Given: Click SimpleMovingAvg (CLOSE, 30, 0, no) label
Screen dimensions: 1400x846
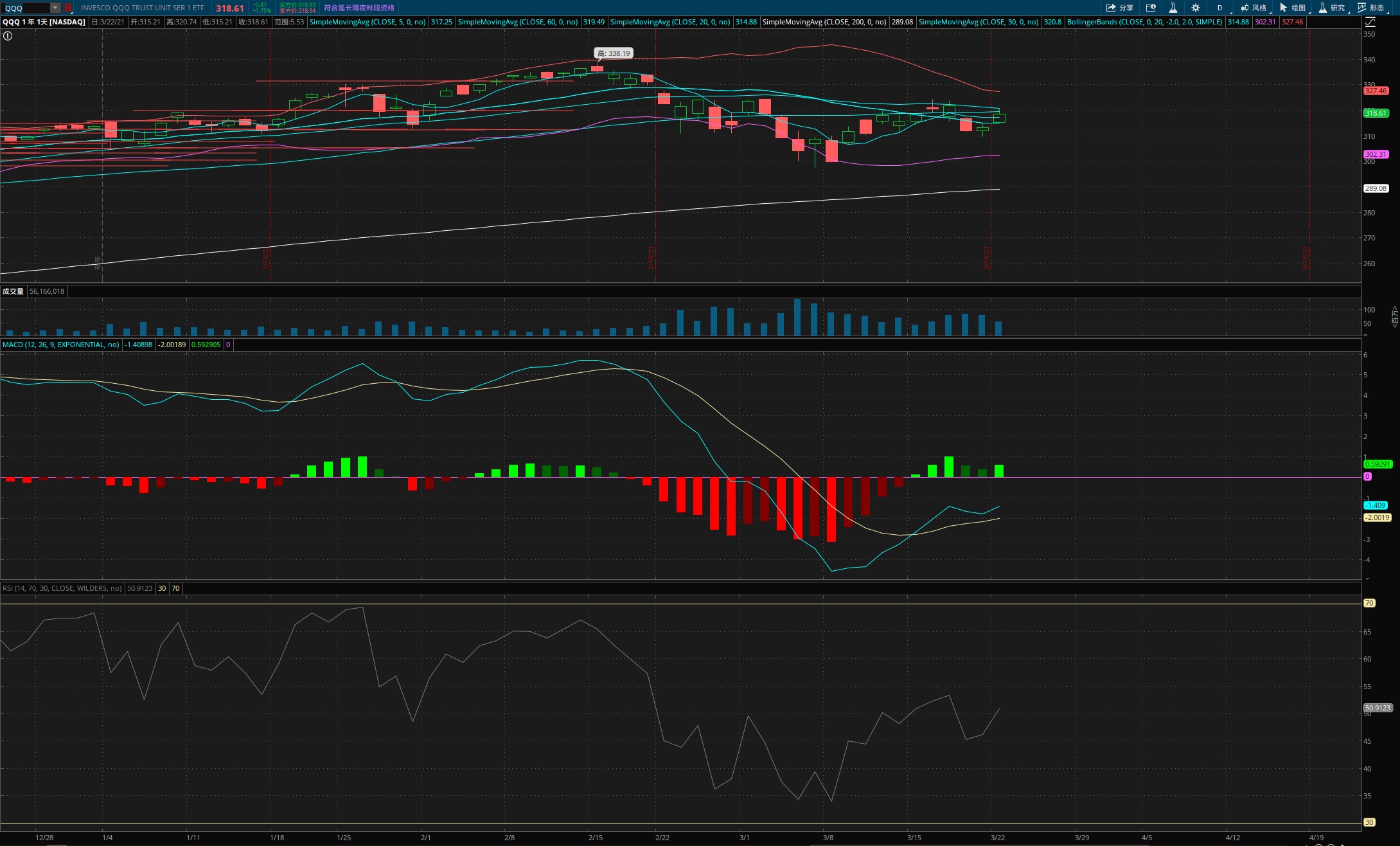Looking at the screenshot, I should [x=978, y=22].
